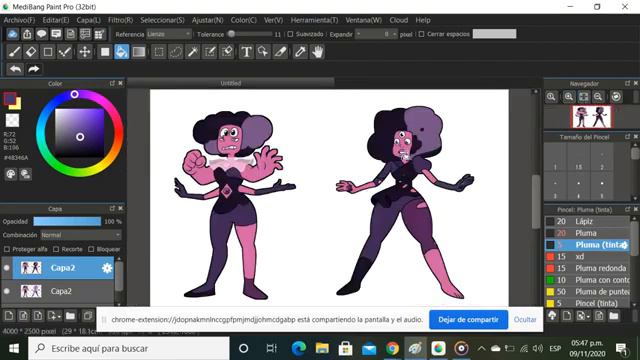The height and width of the screenshot is (360, 640).
Task: Select the Hand pan tool
Action: [x=318, y=52]
